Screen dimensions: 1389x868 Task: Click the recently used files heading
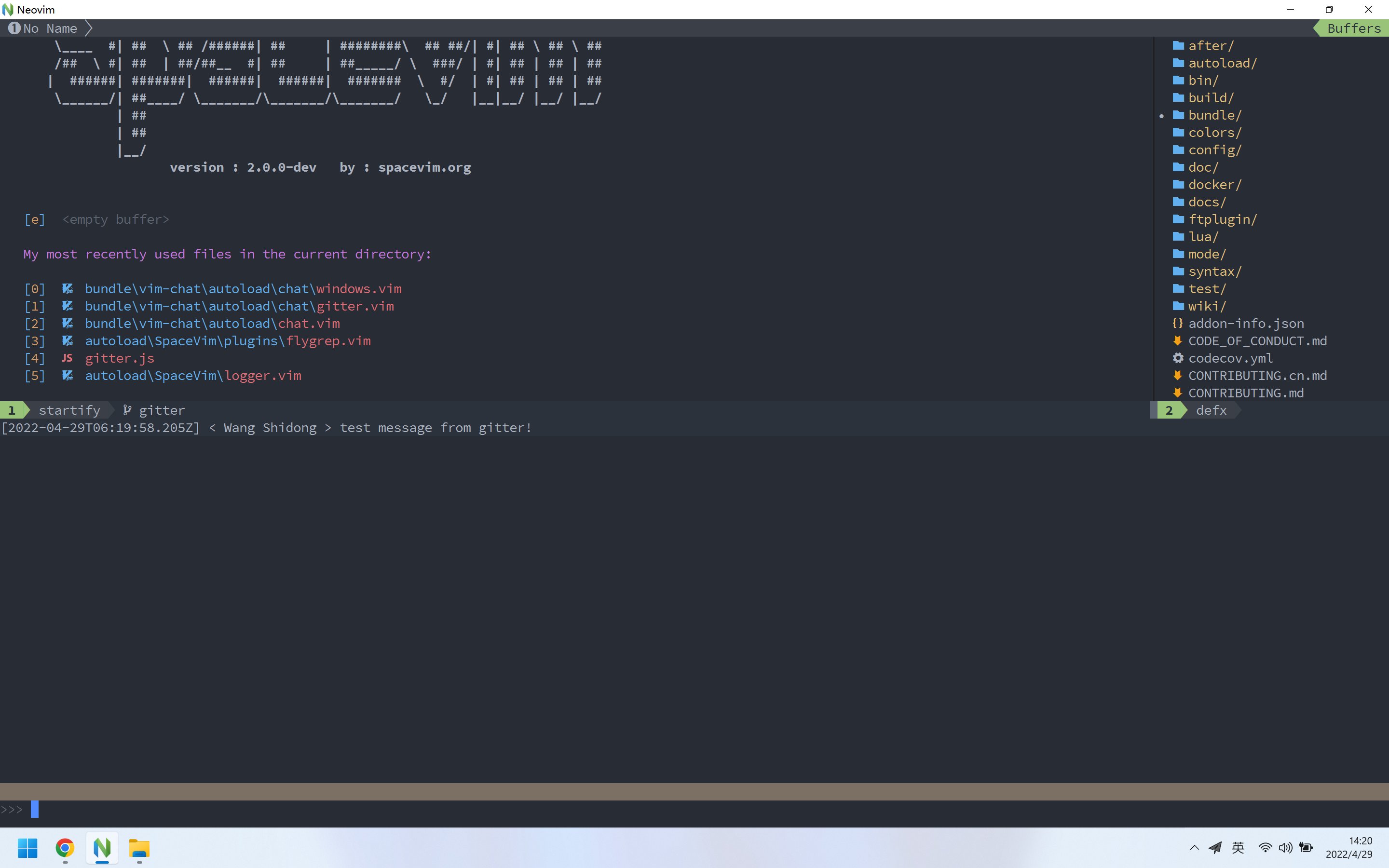pos(227,254)
